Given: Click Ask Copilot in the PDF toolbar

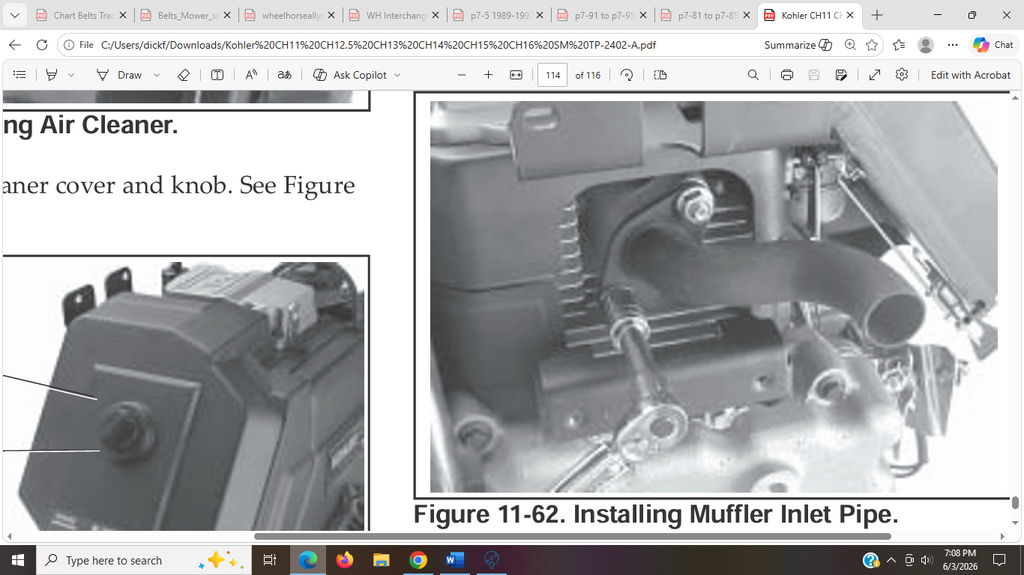Looking at the screenshot, I should pyautogui.click(x=350, y=75).
